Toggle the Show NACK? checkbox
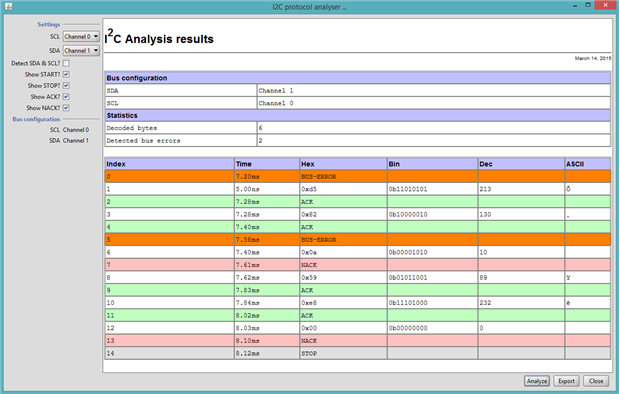The image size is (619, 394). [66, 107]
